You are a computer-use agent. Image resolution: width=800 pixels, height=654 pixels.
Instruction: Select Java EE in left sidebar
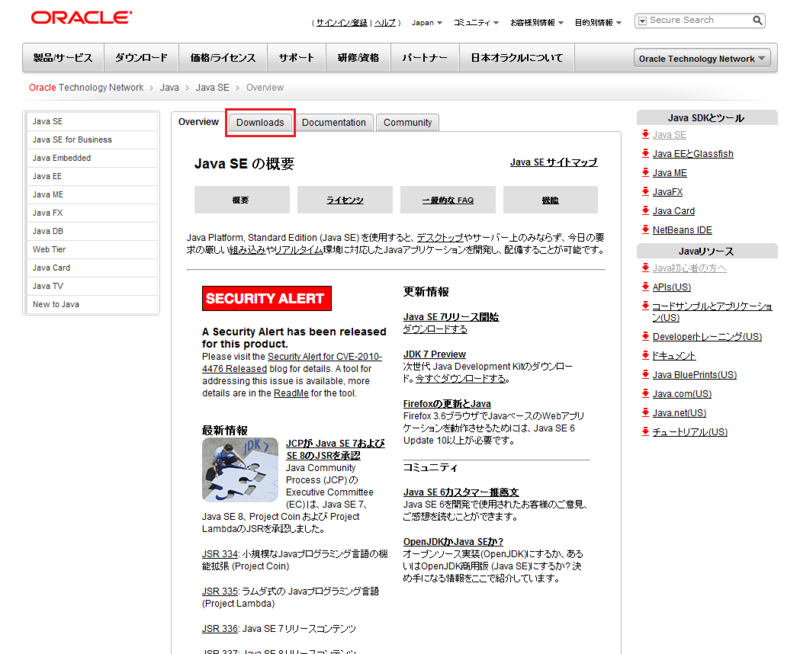tap(92, 177)
